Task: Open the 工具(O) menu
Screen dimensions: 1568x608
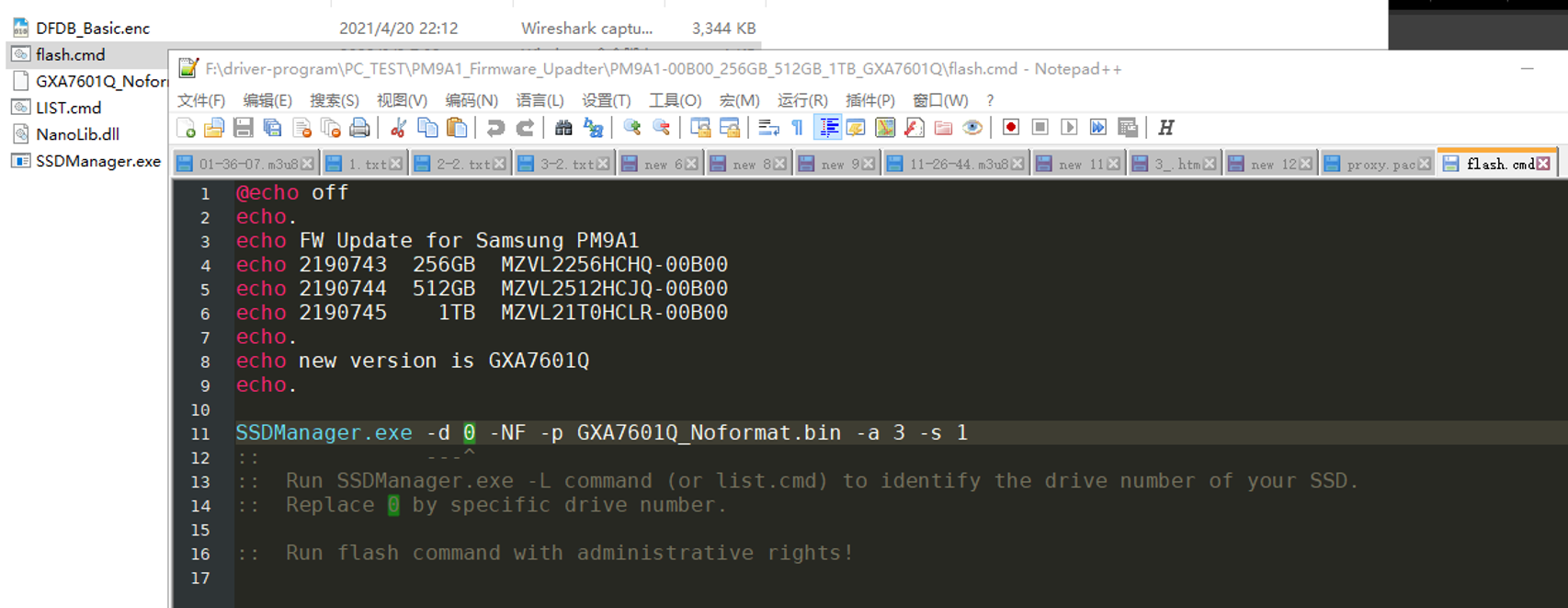Action: [x=676, y=100]
